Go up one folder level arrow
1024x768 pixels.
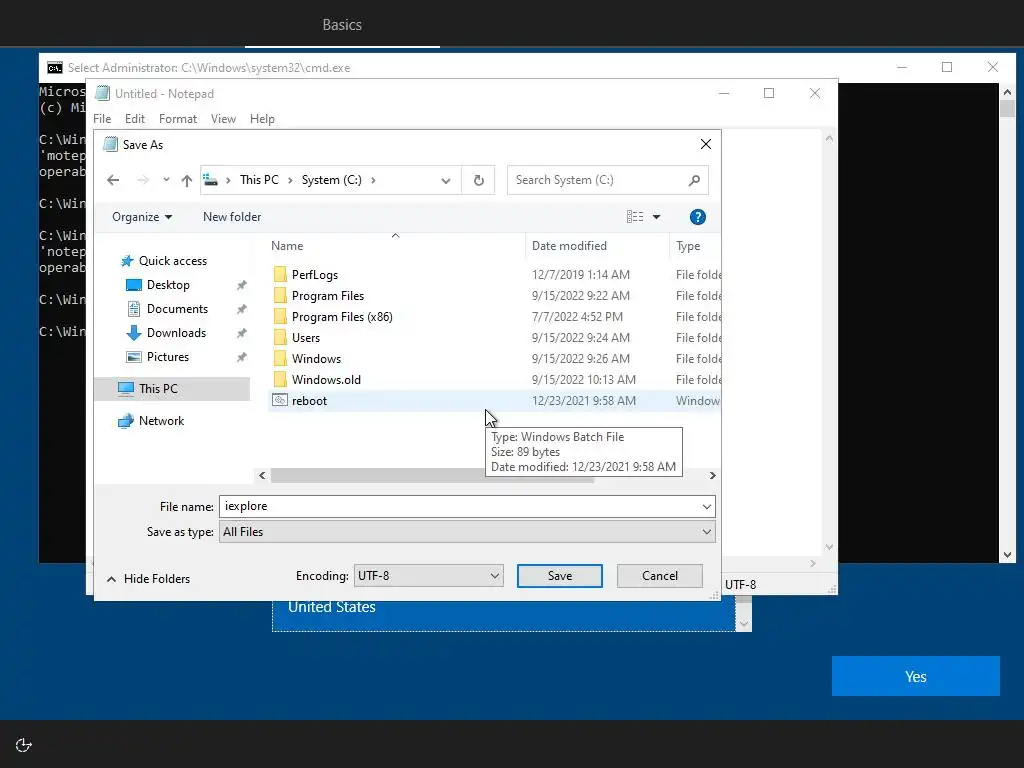tap(187, 180)
